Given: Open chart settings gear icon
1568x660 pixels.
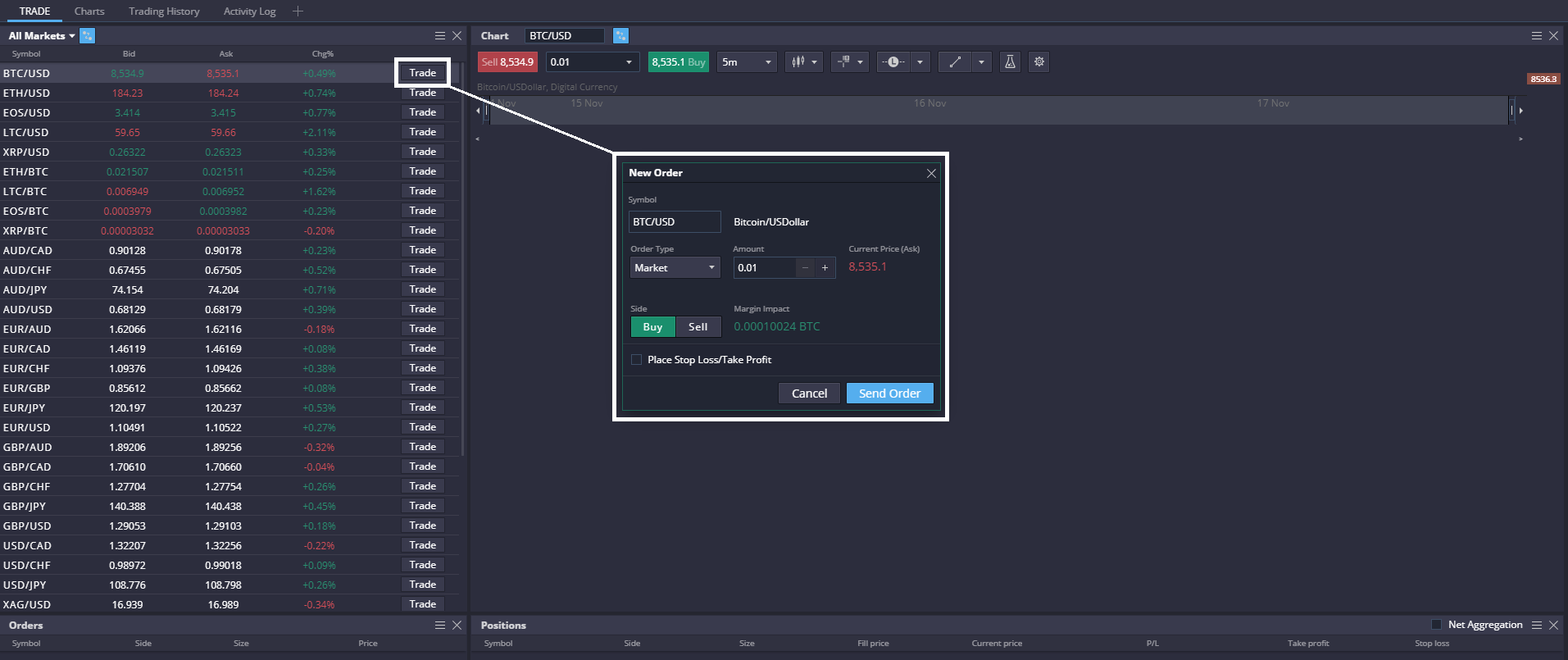Looking at the screenshot, I should [x=1039, y=62].
